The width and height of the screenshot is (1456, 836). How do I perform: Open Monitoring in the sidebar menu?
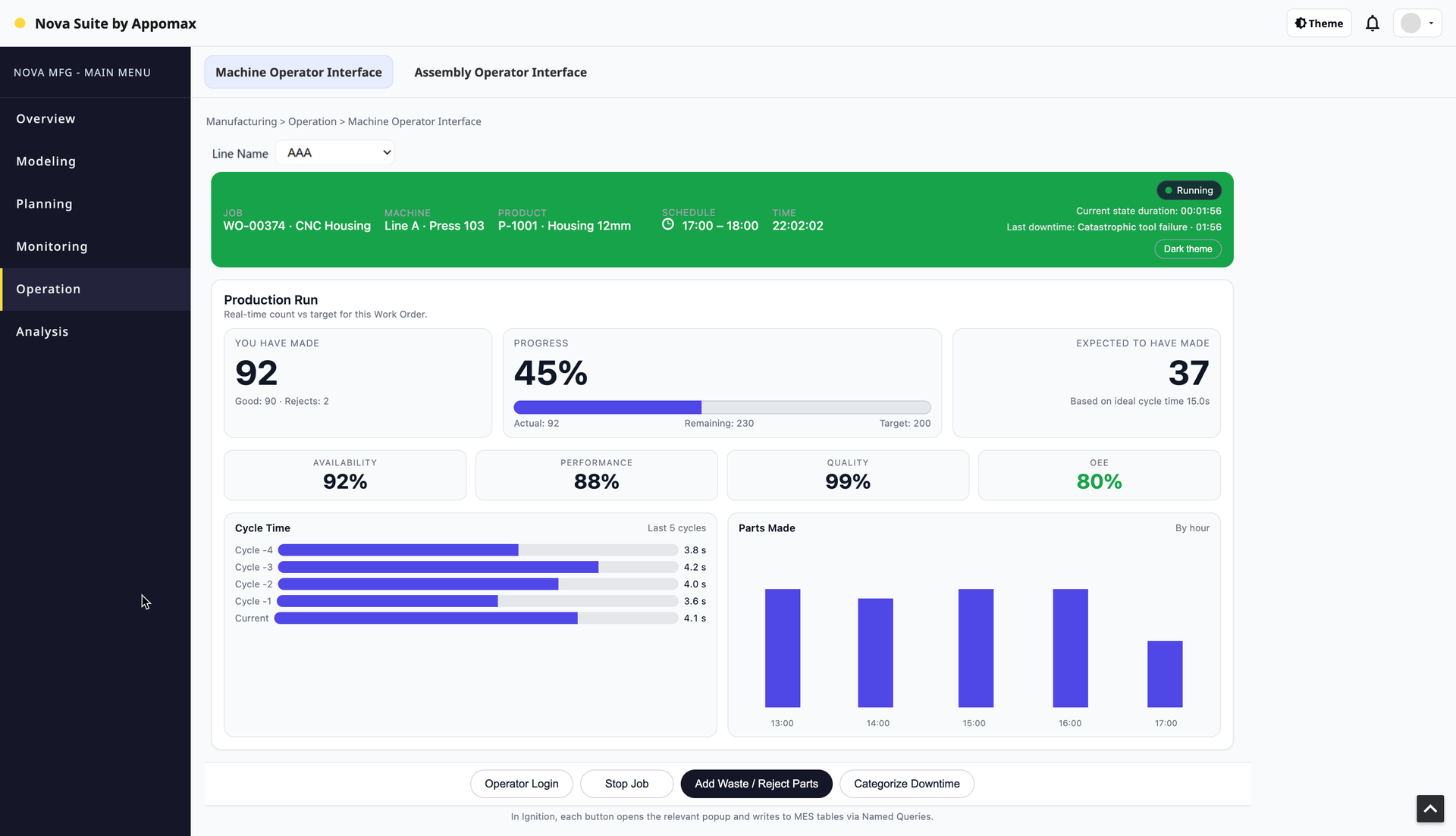[x=52, y=246]
